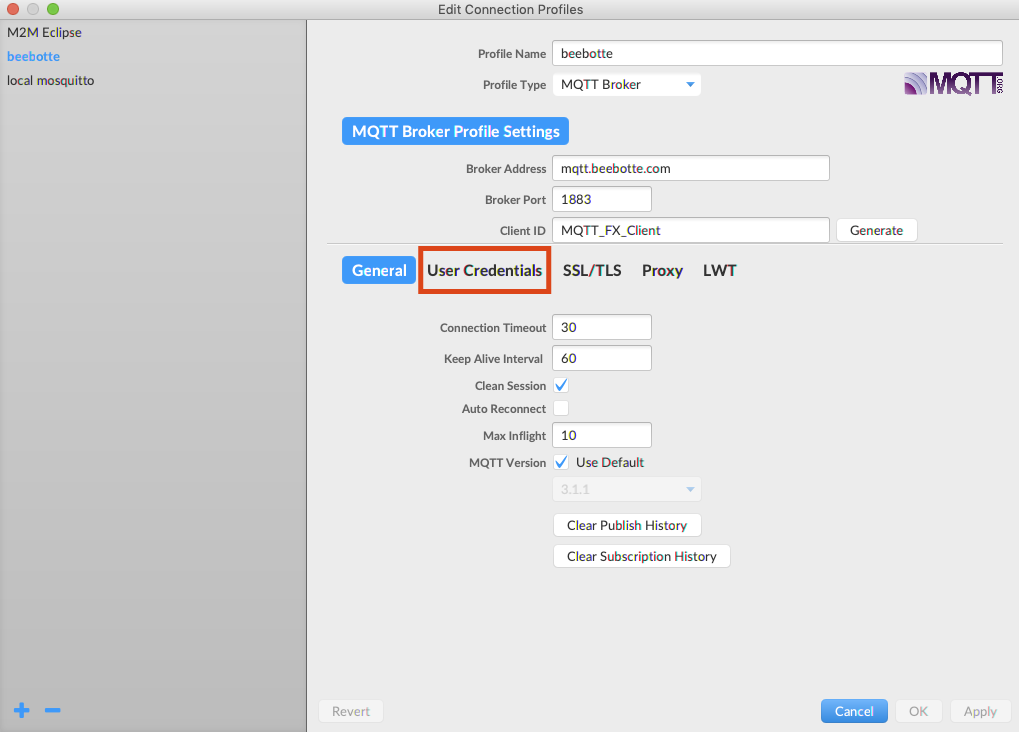Click Clear Publish History button
Image resolution: width=1019 pixels, height=732 pixels.
coord(627,525)
